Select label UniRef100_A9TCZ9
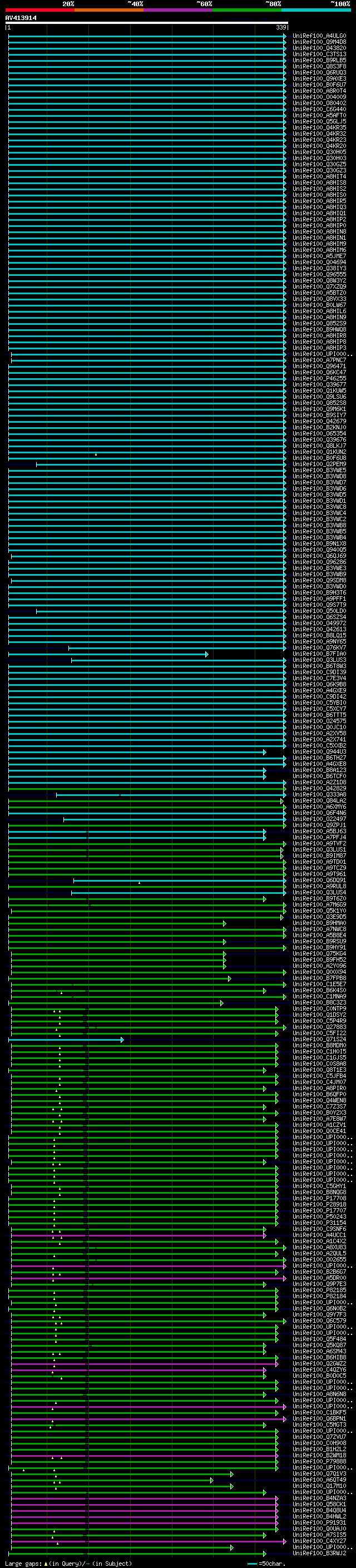356x1568 pixels. (319, 868)
